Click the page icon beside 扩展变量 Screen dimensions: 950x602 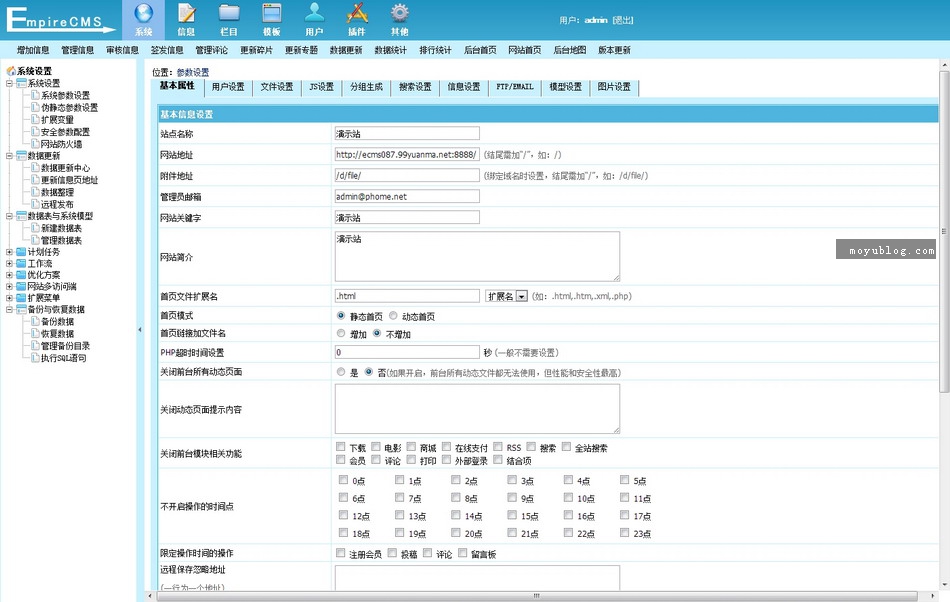coord(35,119)
